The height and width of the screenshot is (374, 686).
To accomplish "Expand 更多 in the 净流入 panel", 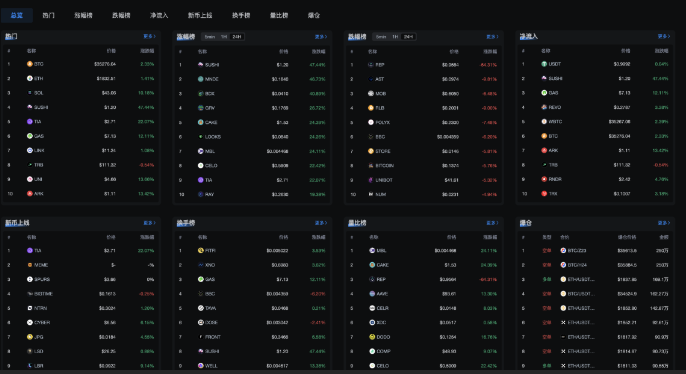I will (x=664, y=36).
